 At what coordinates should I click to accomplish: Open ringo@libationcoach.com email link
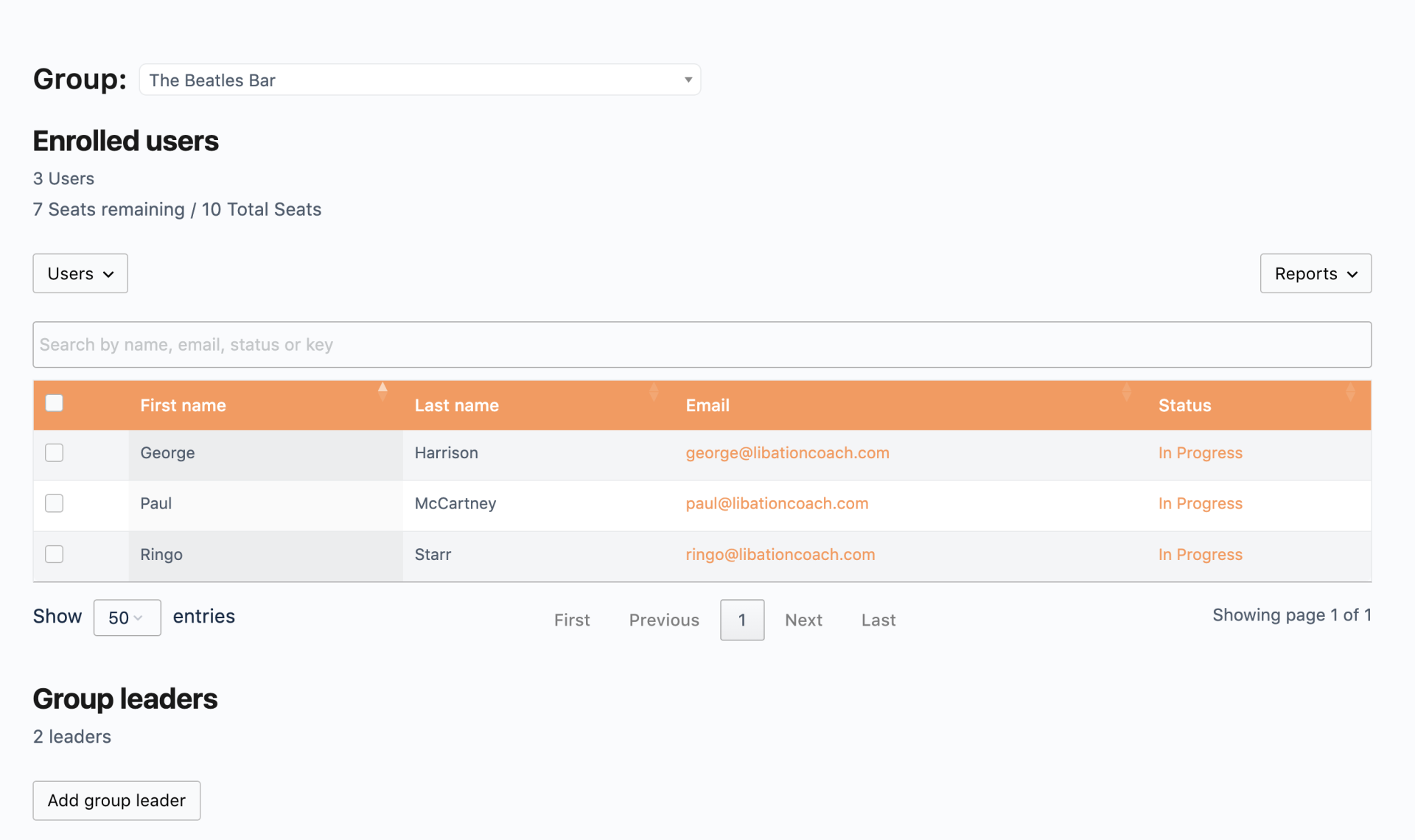(780, 555)
